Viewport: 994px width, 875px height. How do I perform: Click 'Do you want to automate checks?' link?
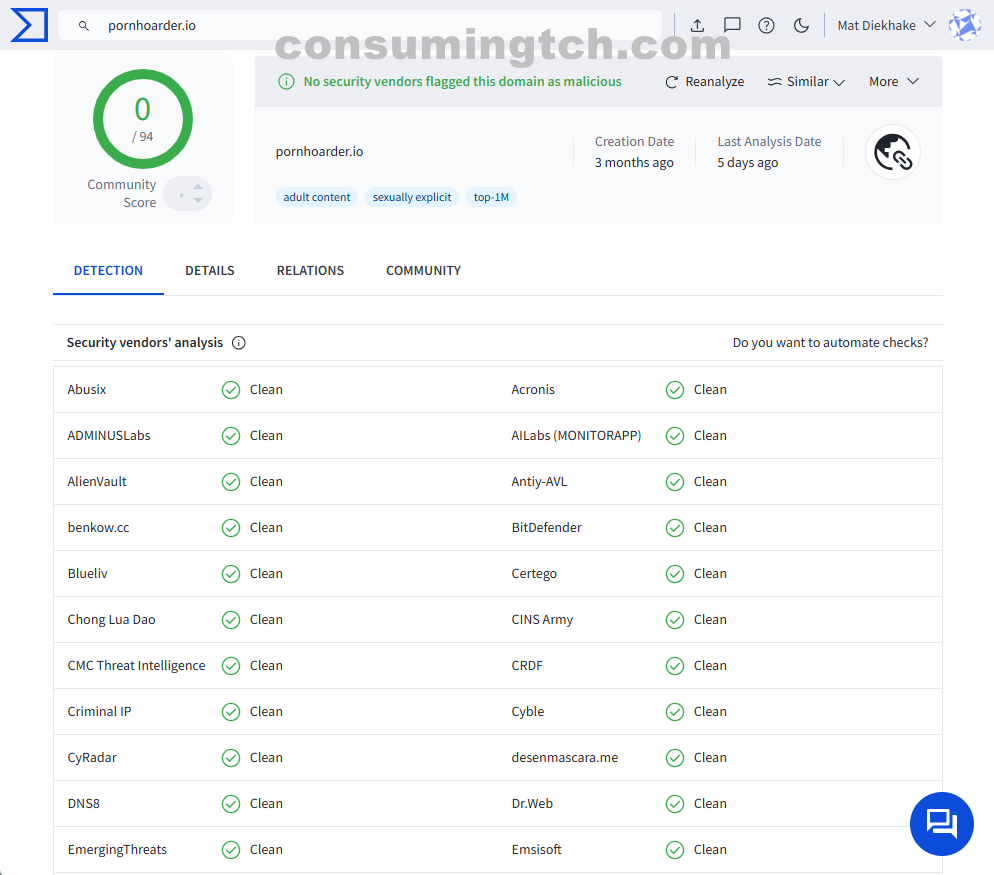click(830, 343)
